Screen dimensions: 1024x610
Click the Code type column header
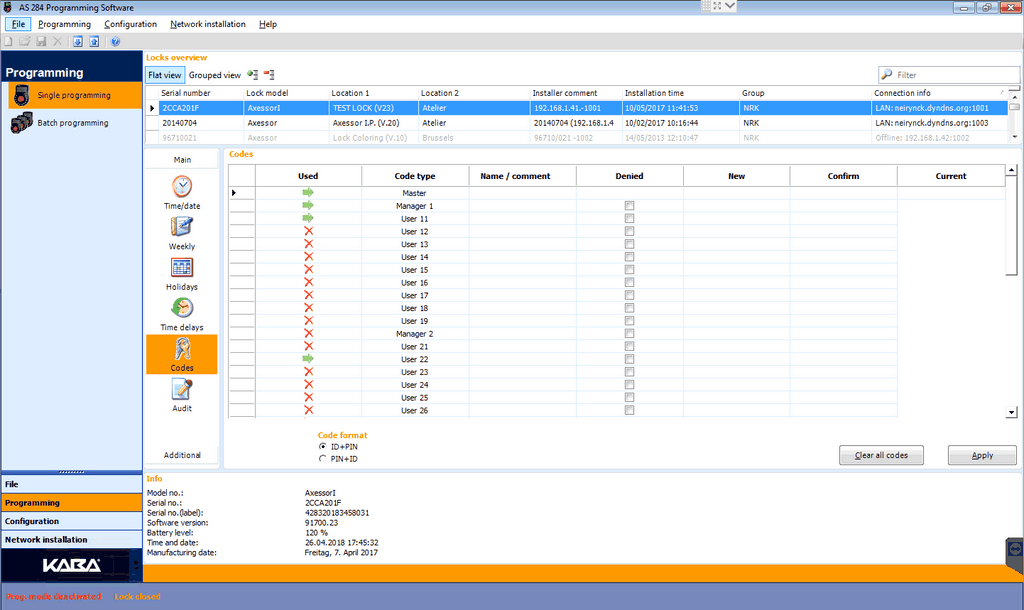[x=415, y=176]
